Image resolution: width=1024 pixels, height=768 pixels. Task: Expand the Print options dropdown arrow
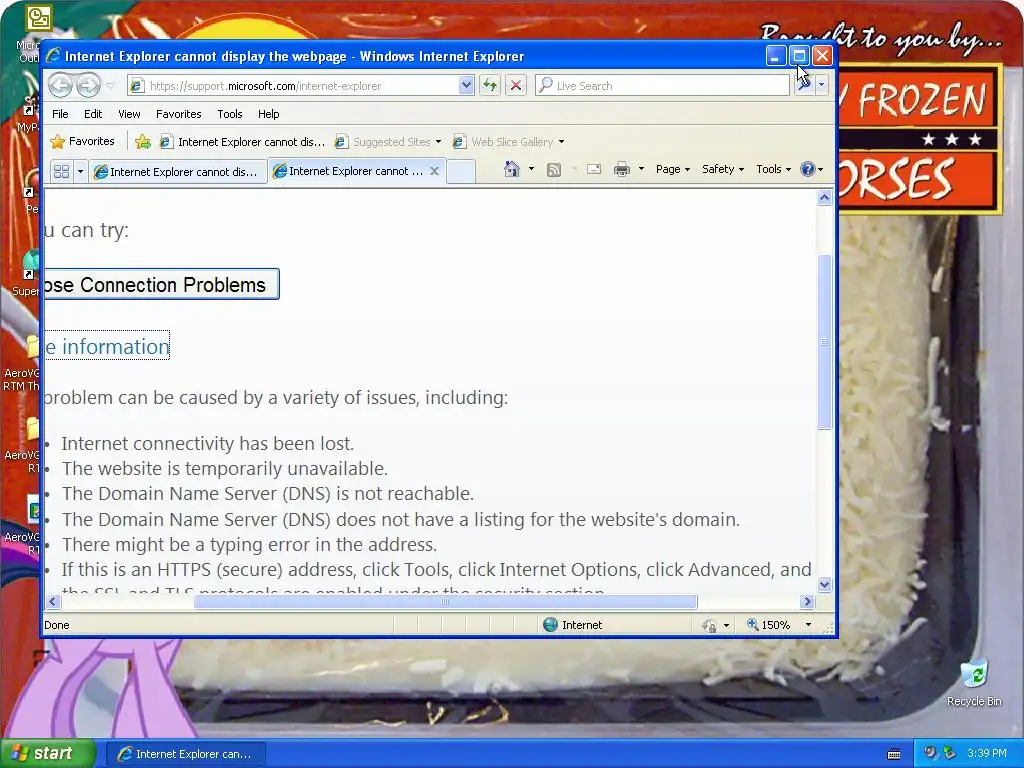tap(641, 169)
